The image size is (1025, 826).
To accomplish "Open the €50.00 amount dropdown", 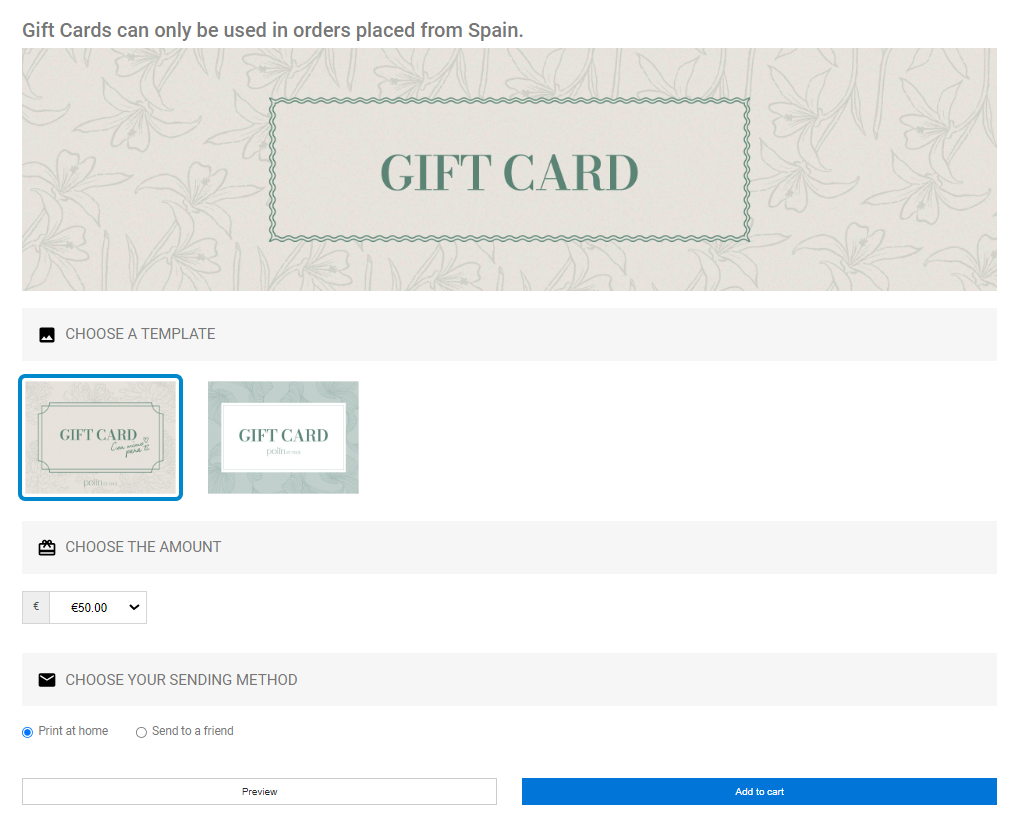I will click(x=98, y=608).
